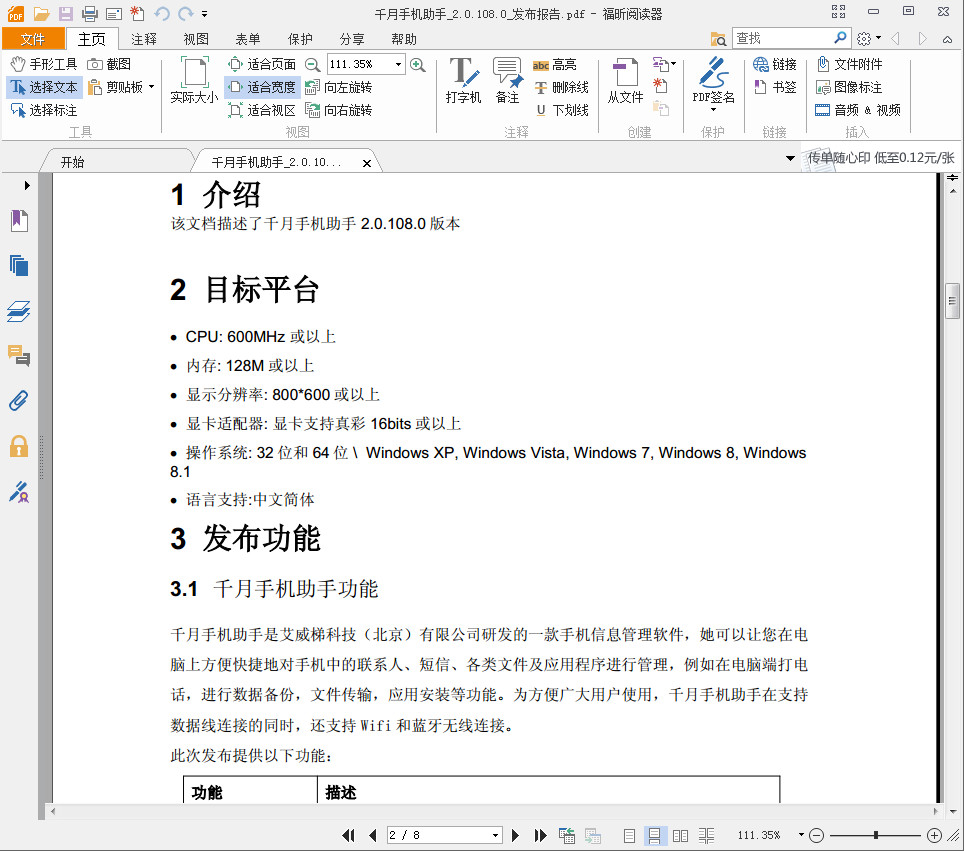Screen dimensions: 965x851
Task: Go to the next page
Action: pyautogui.click(x=516, y=835)
